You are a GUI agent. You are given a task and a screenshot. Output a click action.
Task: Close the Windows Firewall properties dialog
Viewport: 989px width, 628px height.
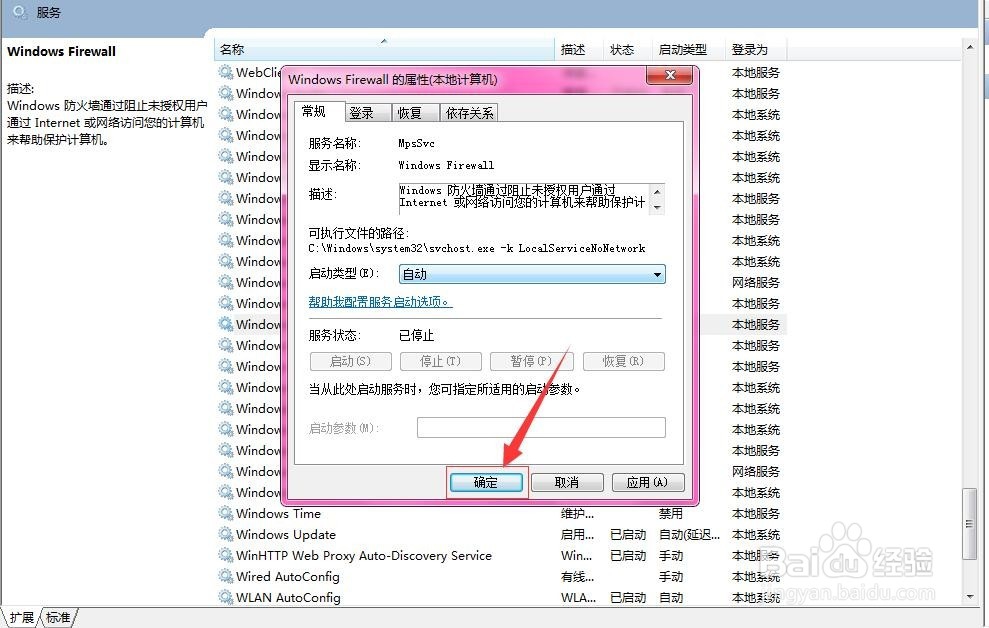pos(670,75)
